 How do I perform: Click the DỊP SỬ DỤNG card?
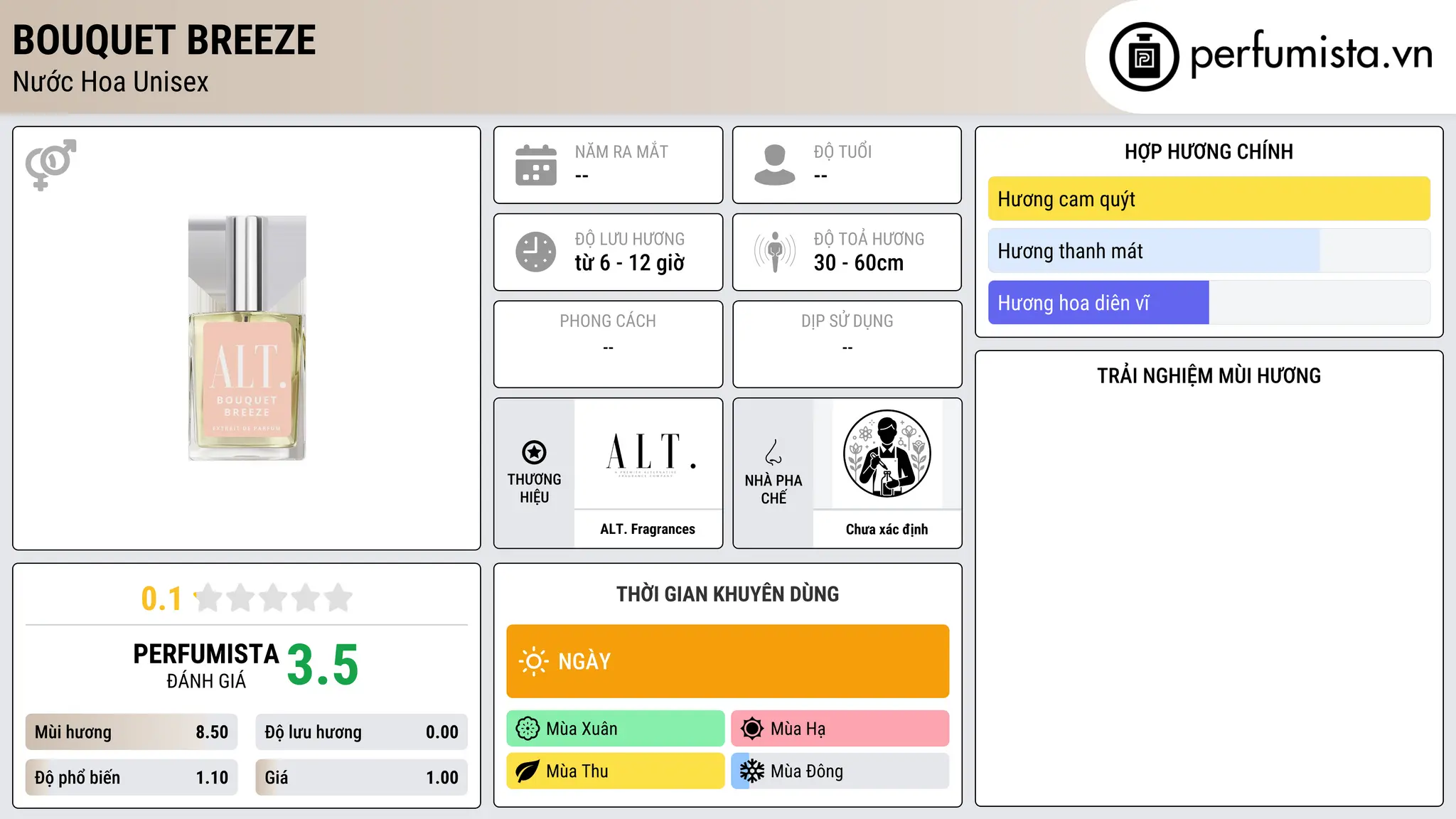(847, 344)
